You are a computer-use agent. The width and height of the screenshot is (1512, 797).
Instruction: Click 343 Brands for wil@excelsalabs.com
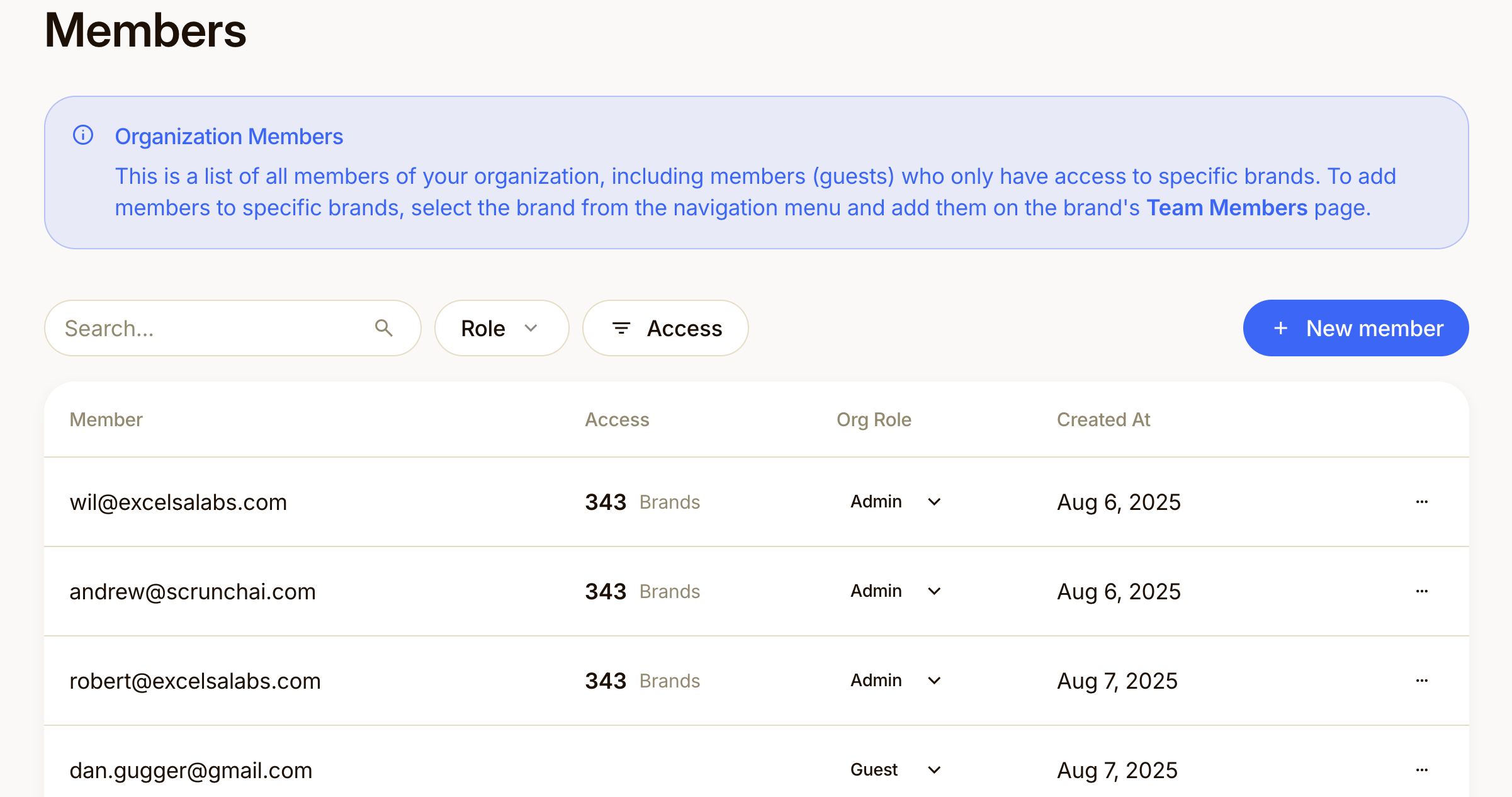[x=643, y=502]
